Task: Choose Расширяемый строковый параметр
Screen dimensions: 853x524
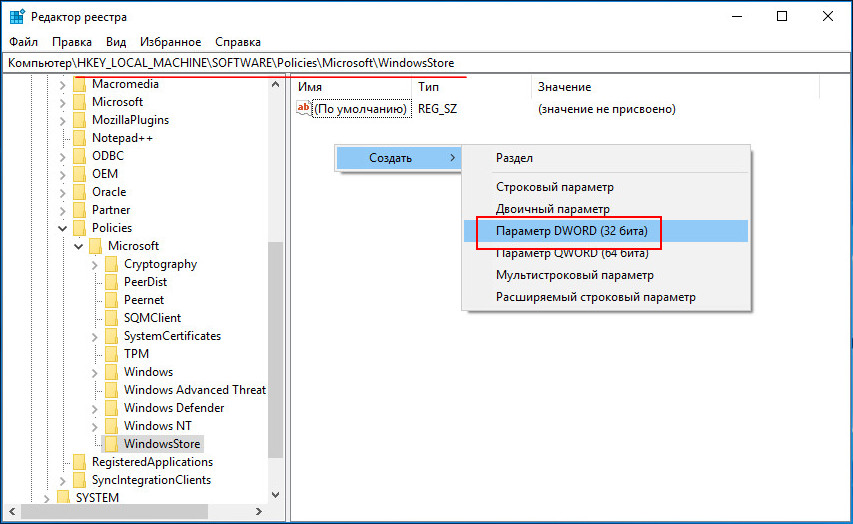Action: (606, 297)
